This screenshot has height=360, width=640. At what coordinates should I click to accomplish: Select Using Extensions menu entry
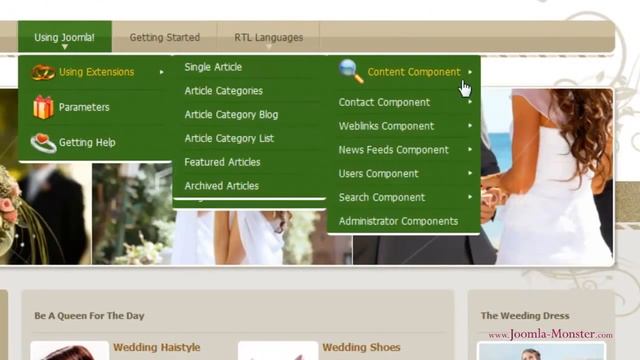click(x=96, y=72)
